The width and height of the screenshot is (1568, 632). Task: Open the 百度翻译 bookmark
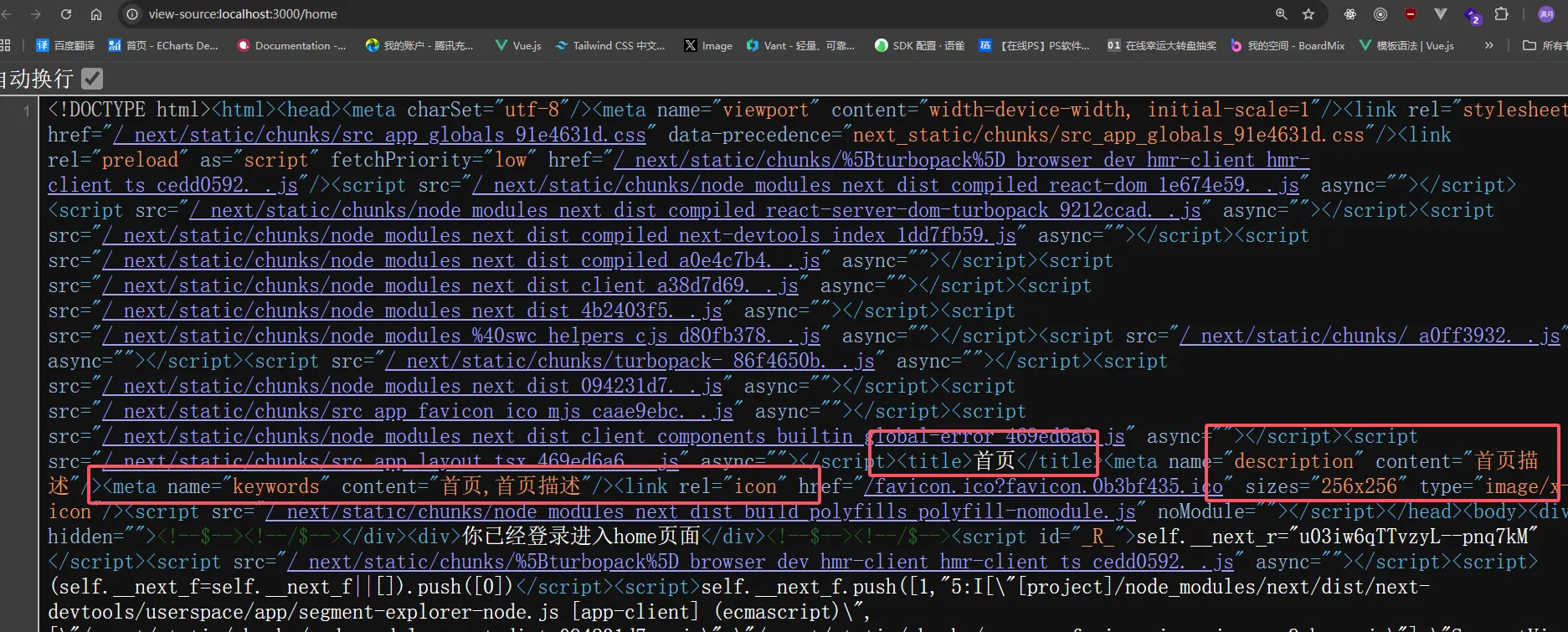pos(65,45)
